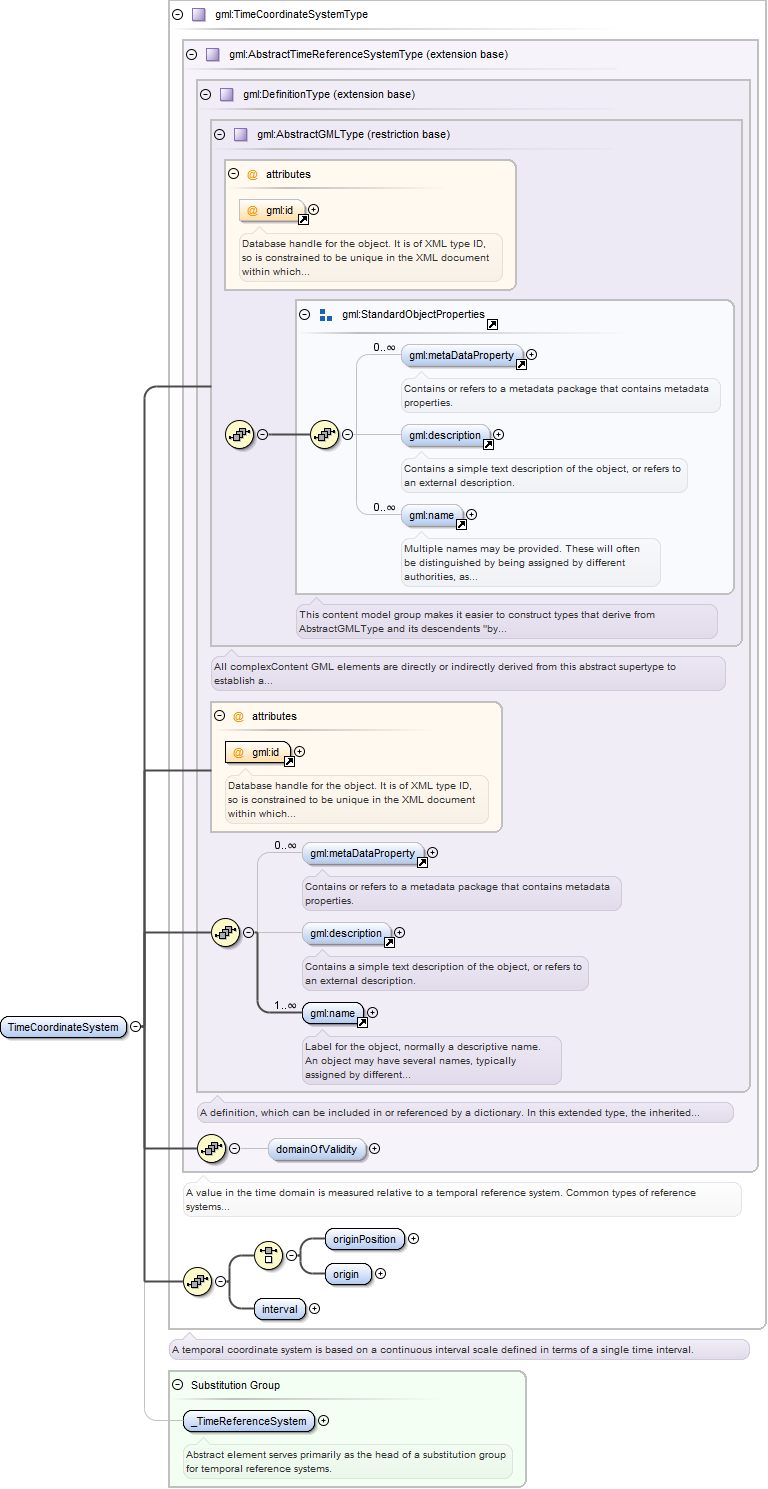
Task: Collapse the TimeCoordinateSystem root element
Action: pyautogui.click(x=135, y=1027)
